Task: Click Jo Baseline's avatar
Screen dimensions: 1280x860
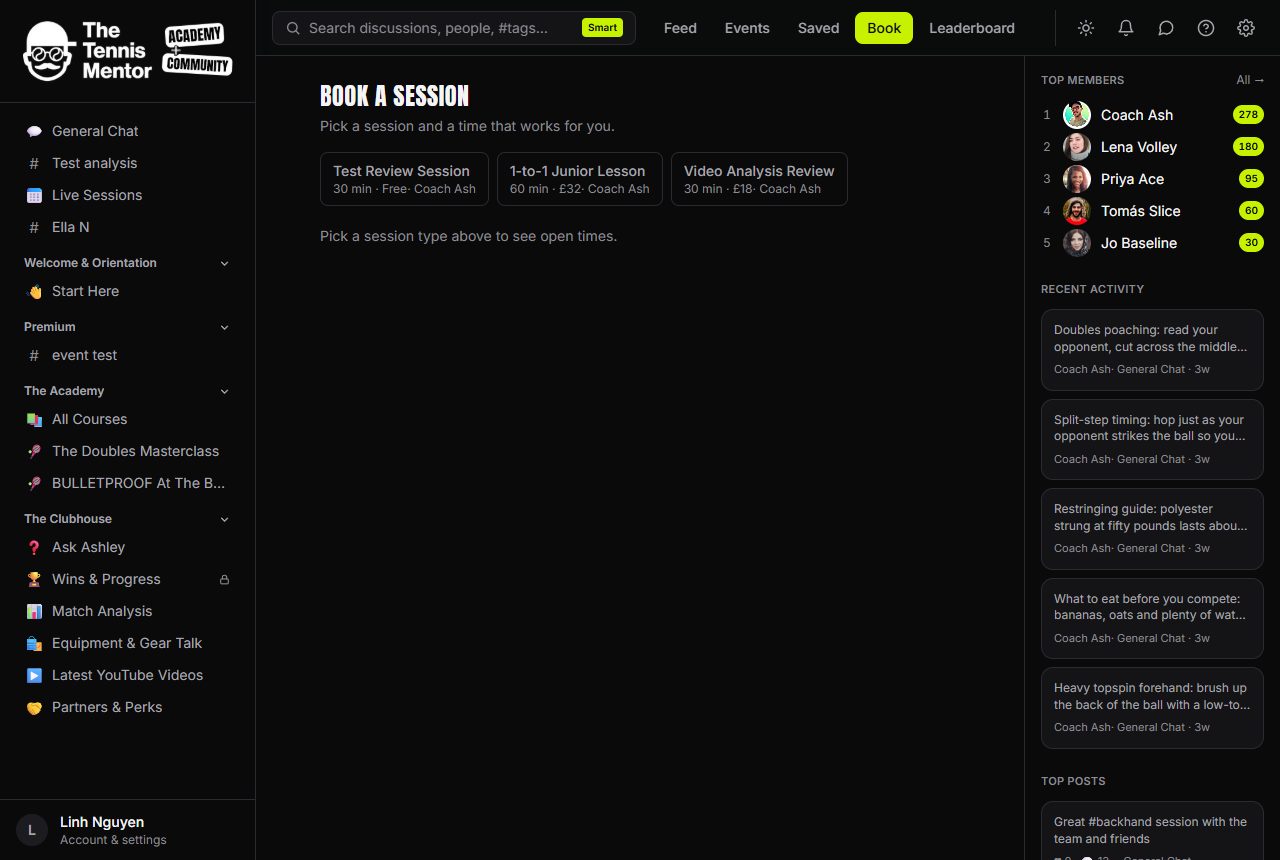Action: [1077, 243]
